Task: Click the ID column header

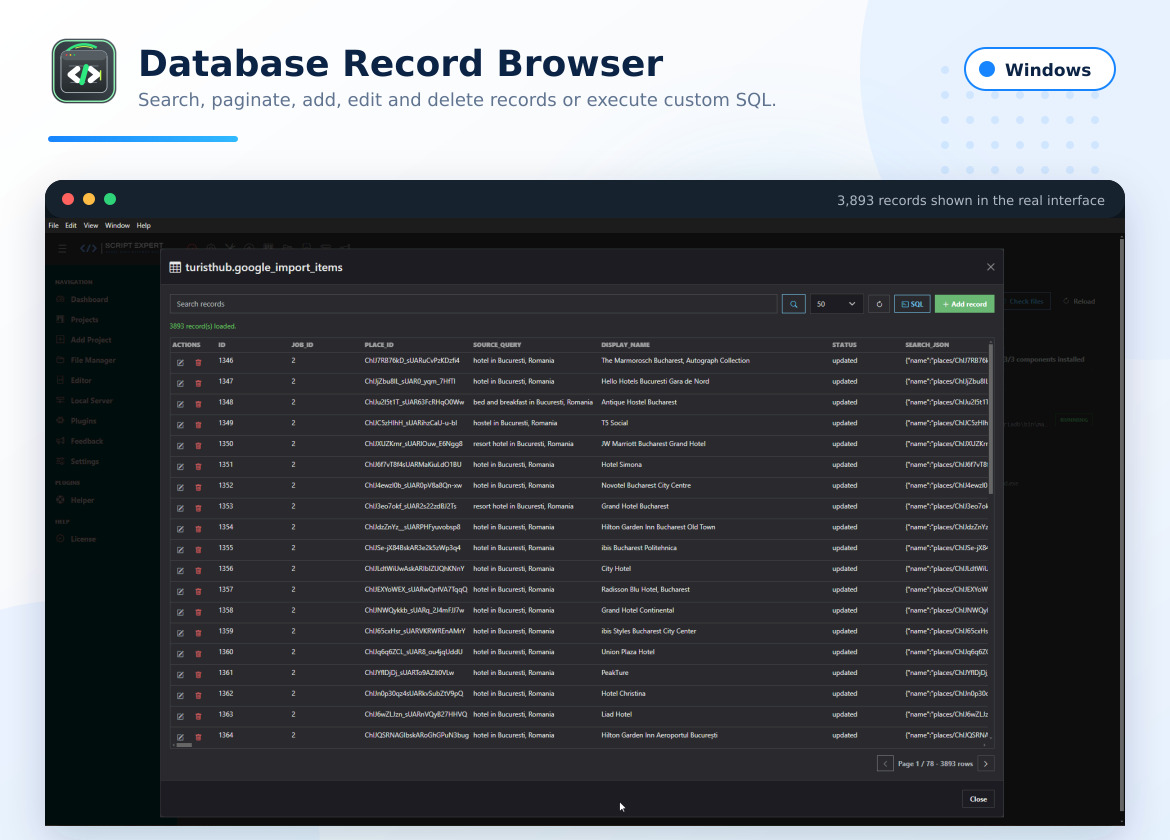Action: (x=222, y=345)
